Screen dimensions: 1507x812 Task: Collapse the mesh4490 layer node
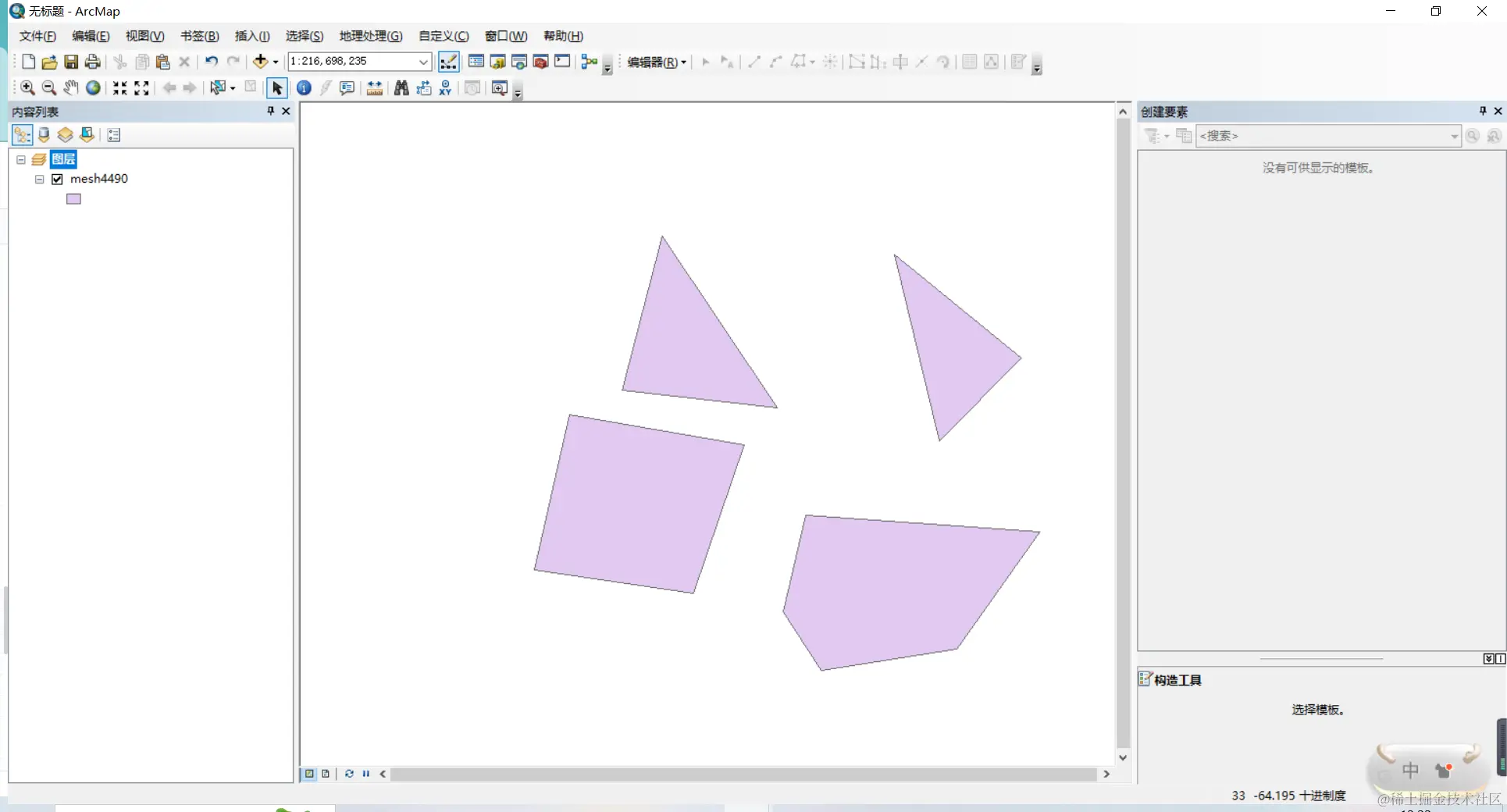click(39, 179)
